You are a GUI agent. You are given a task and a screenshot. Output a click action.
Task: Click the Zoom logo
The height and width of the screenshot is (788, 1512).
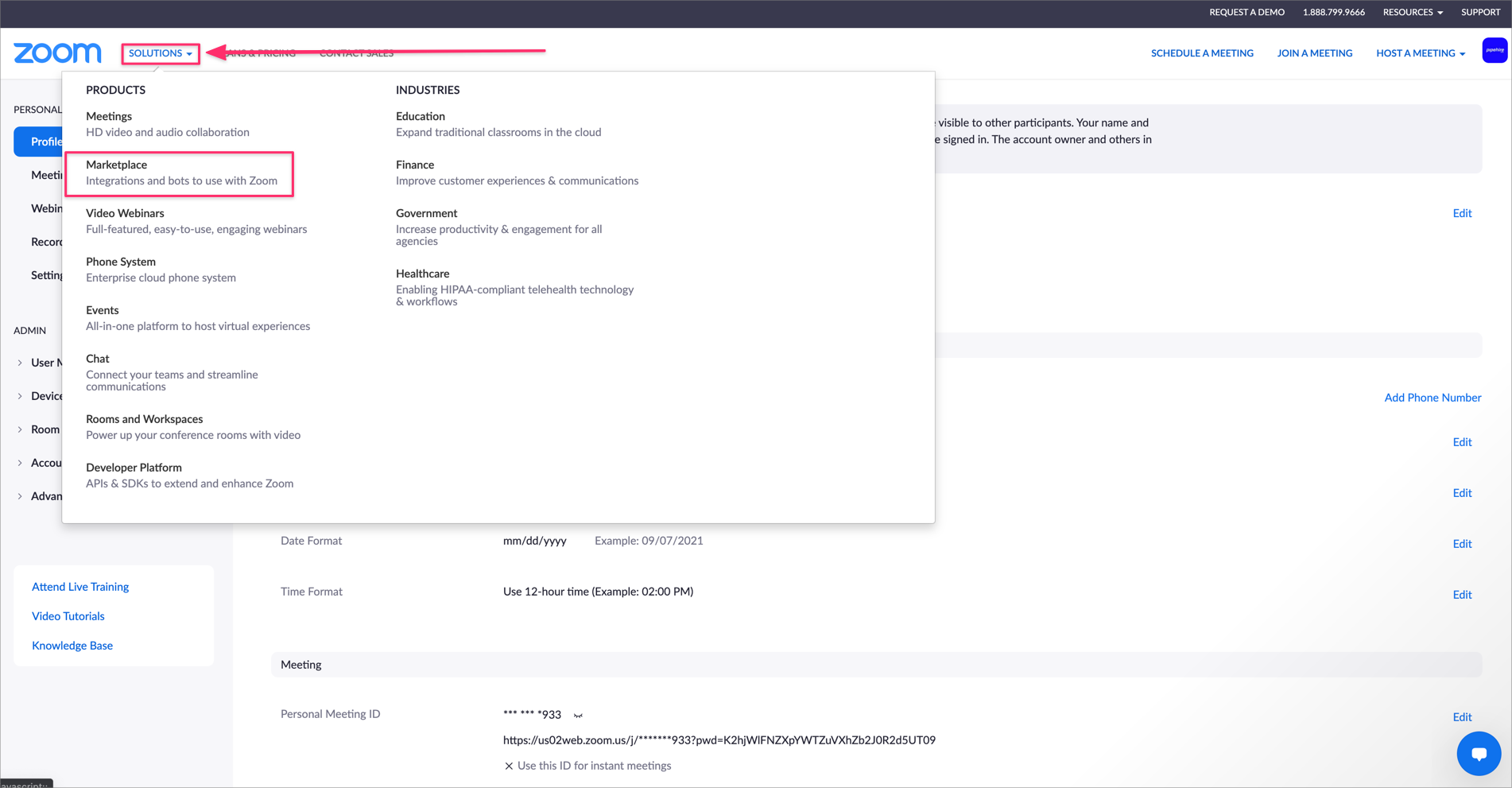pyautogui.click(x=57, y=52)
